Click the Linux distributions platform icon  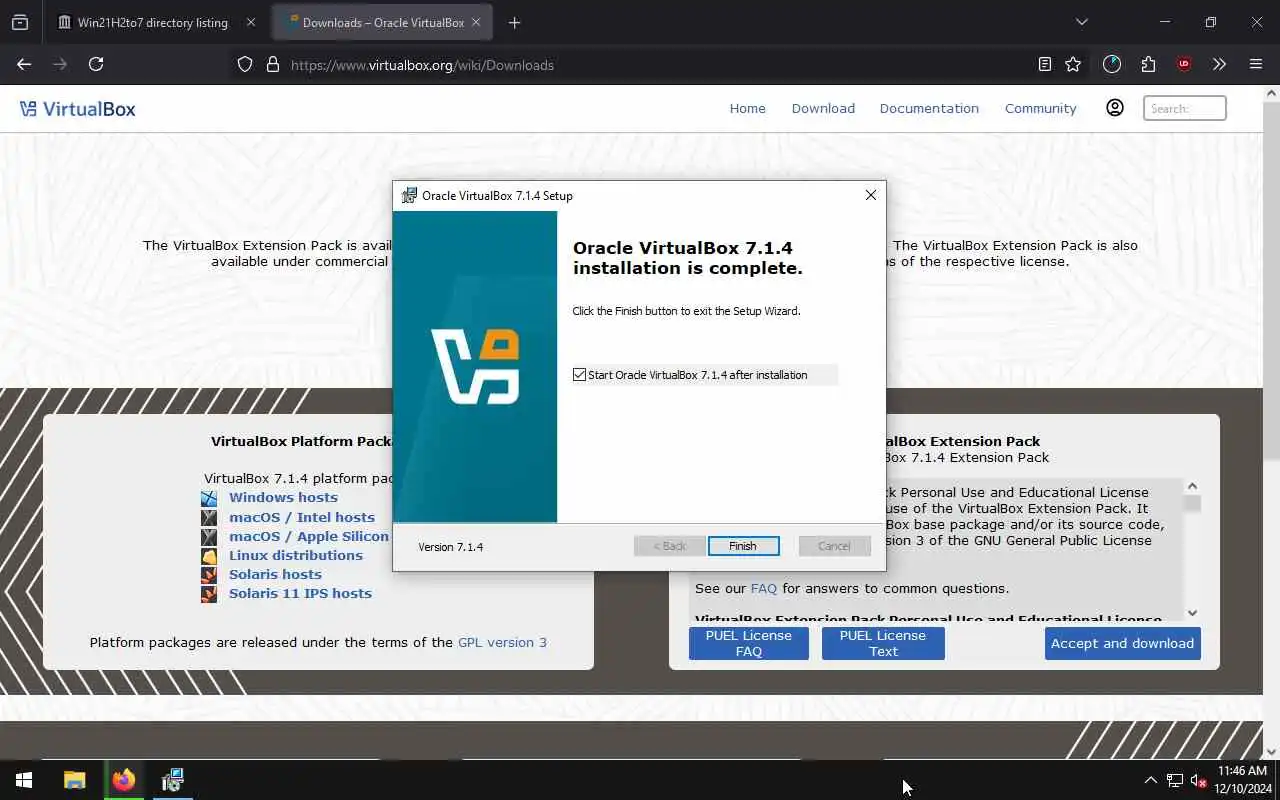(x=209, y=556)
